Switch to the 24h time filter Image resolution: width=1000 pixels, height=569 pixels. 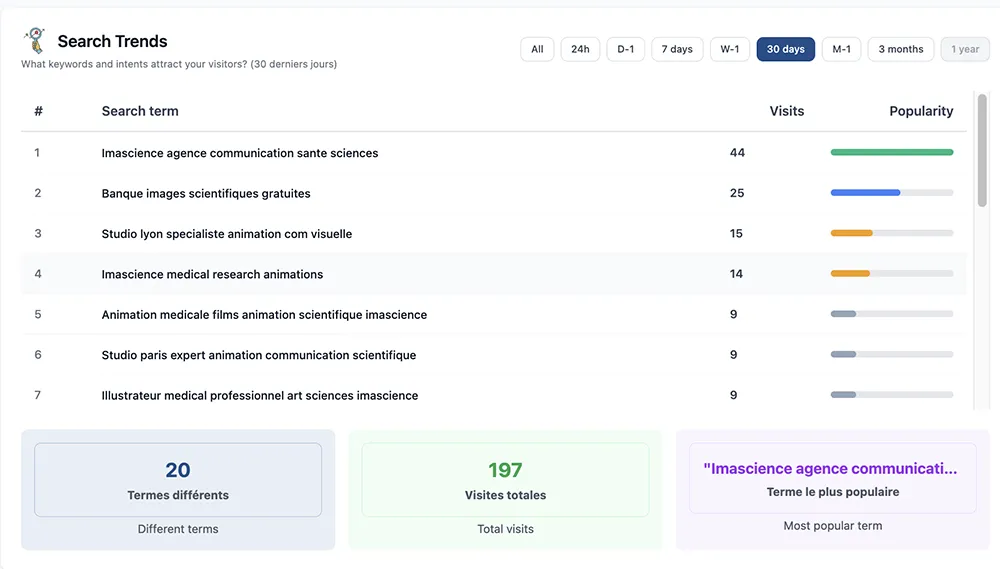[580, 49]
